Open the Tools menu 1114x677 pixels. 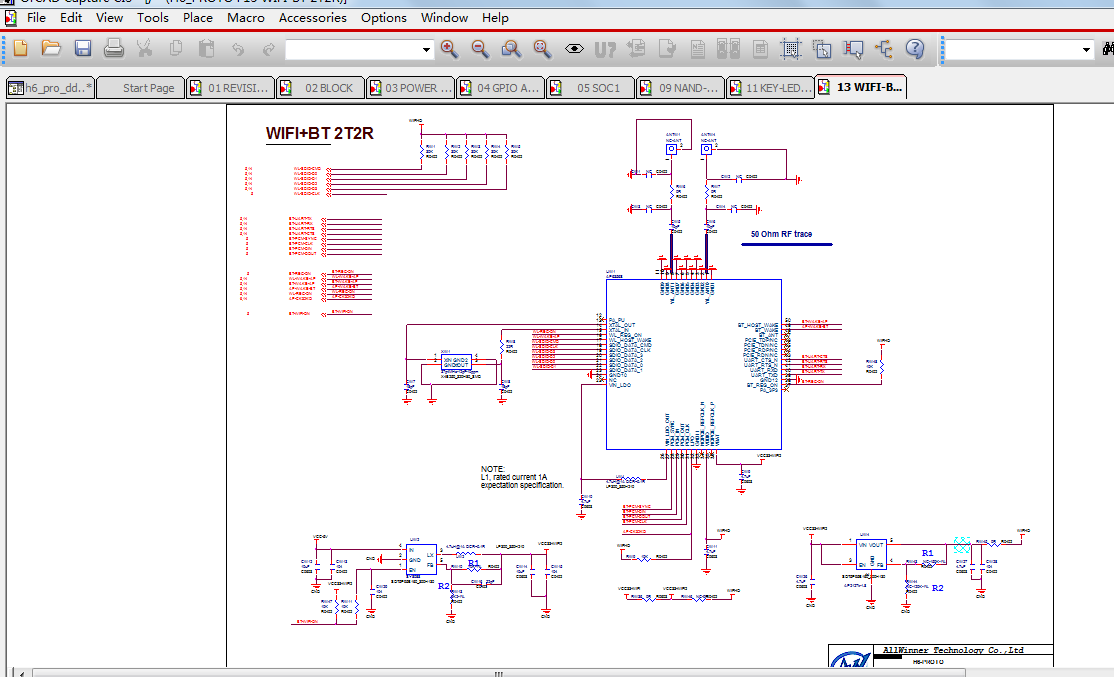[x=153, y=18]
